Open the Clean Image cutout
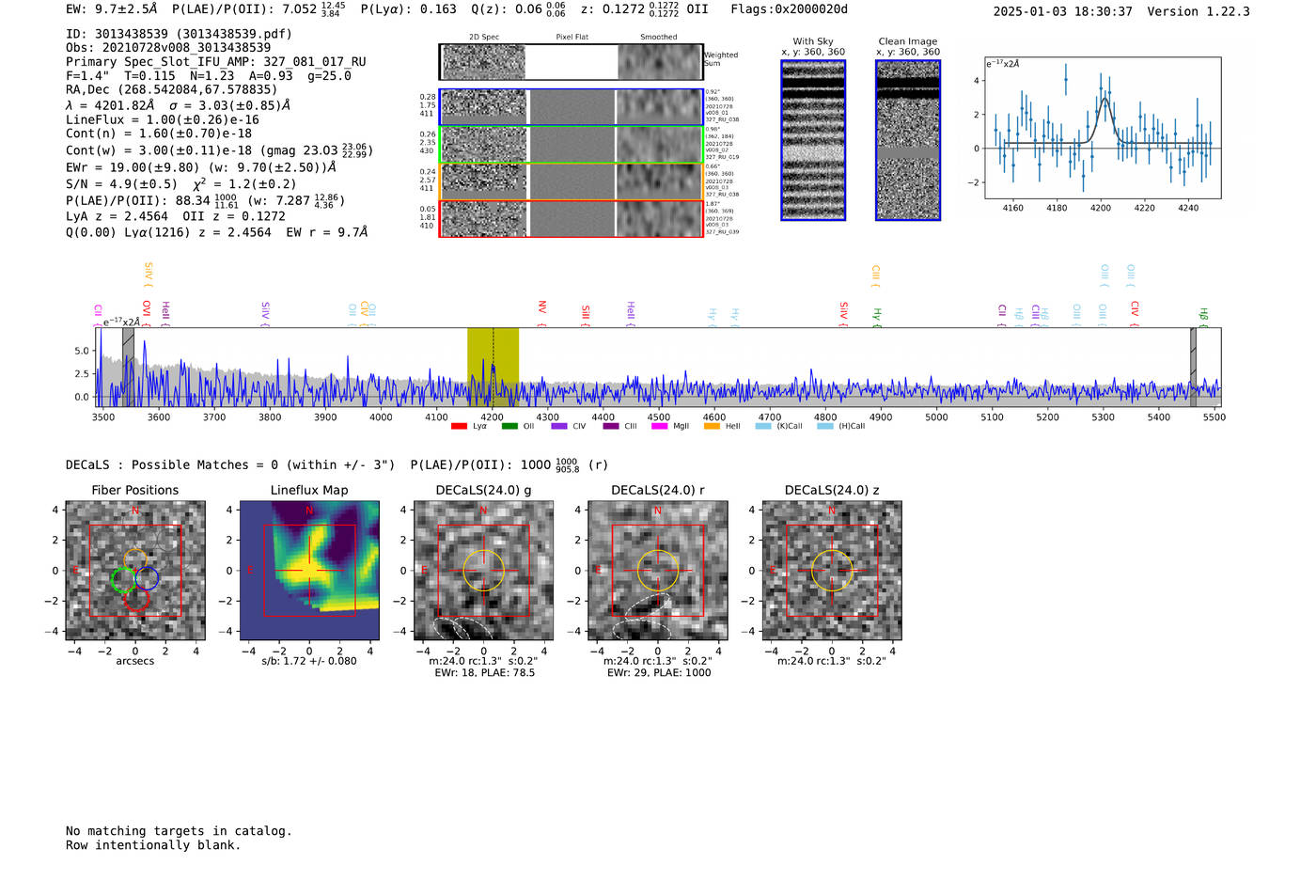1316x896 pixels. [908, 140]
